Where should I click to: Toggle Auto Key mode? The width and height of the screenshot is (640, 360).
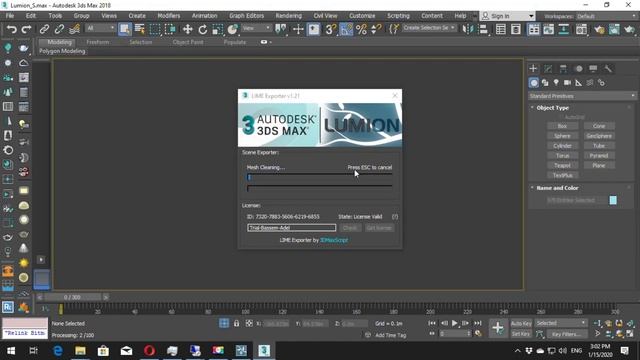point(521,323)
